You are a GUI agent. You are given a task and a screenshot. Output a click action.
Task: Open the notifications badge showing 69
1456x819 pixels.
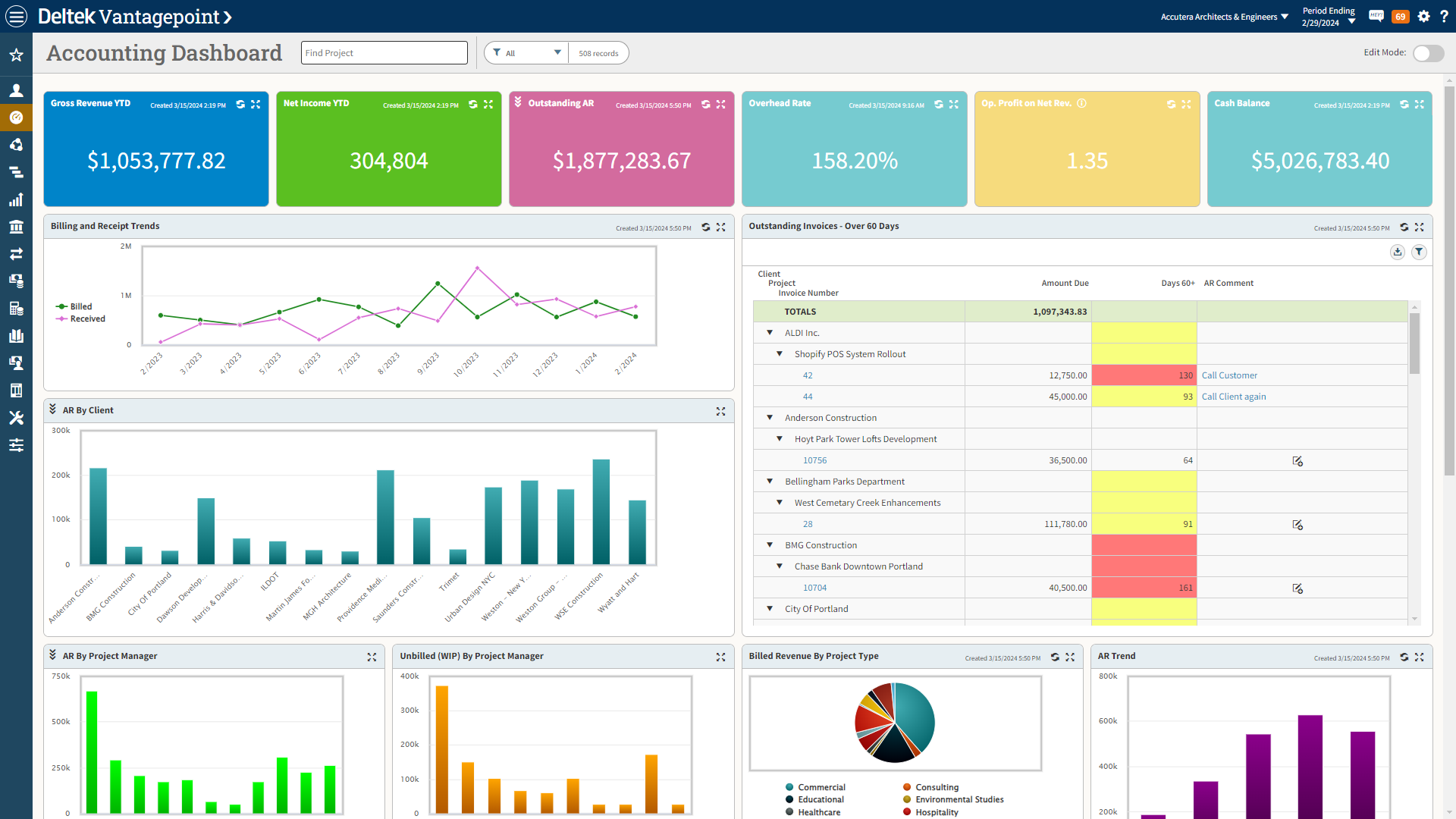tap(1400, 16)
